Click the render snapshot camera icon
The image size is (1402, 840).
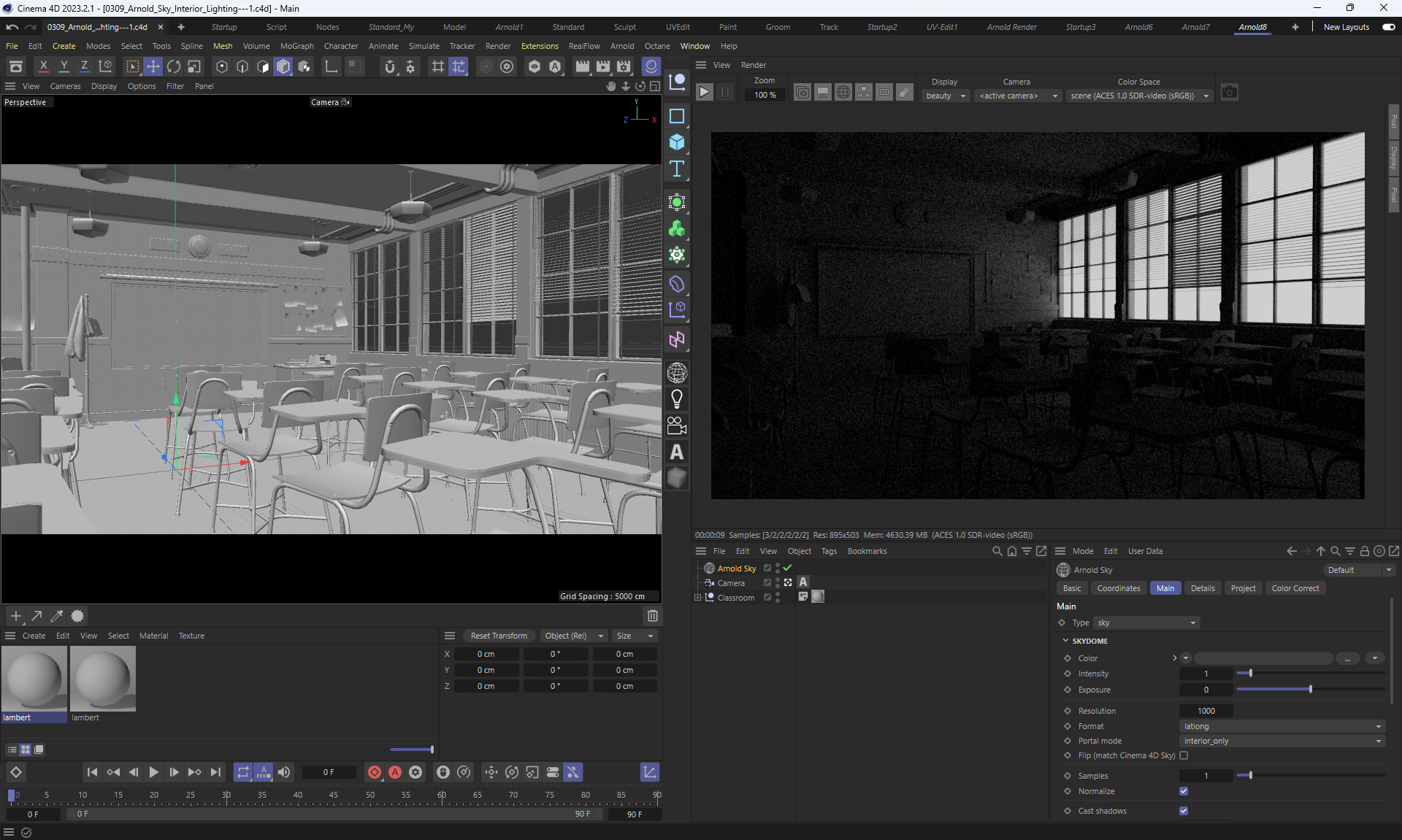coord(1230,93)
